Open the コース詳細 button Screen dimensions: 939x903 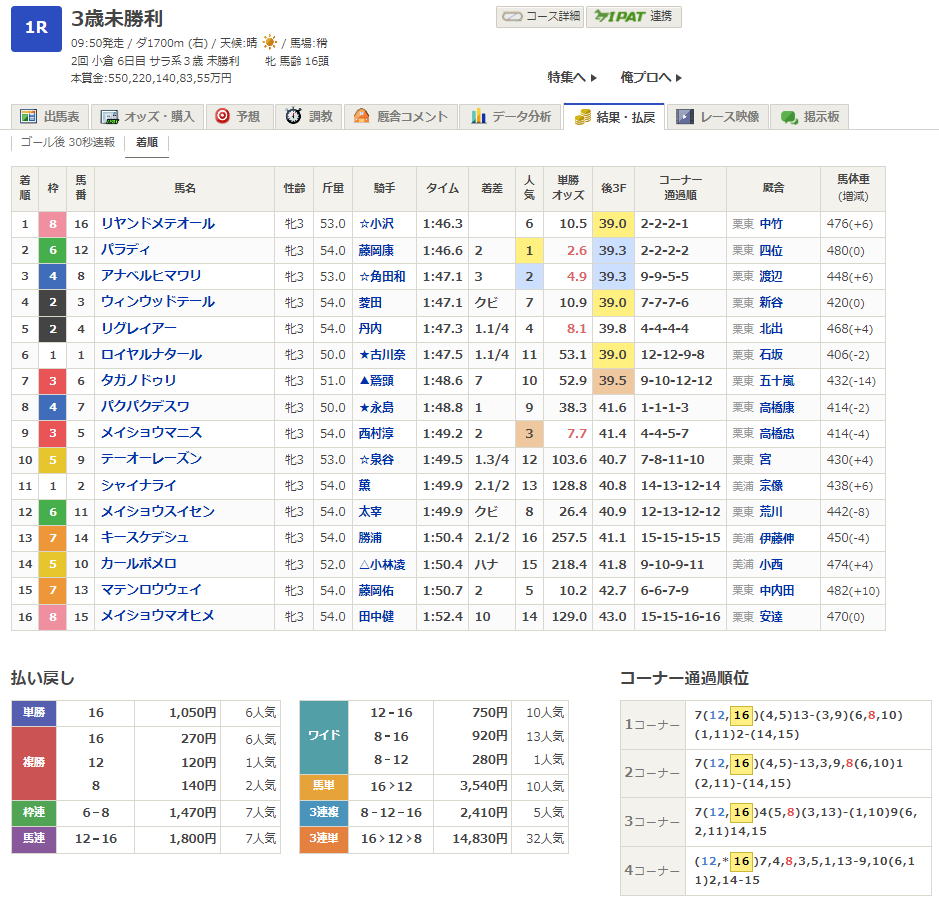click(540, 17)
